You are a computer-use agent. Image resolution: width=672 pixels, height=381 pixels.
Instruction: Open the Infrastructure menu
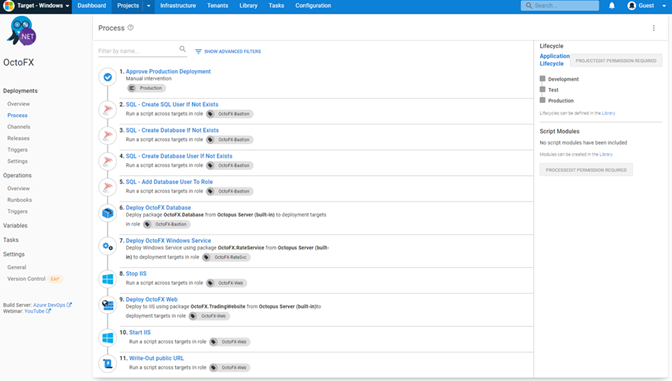[x=178, y=6]
